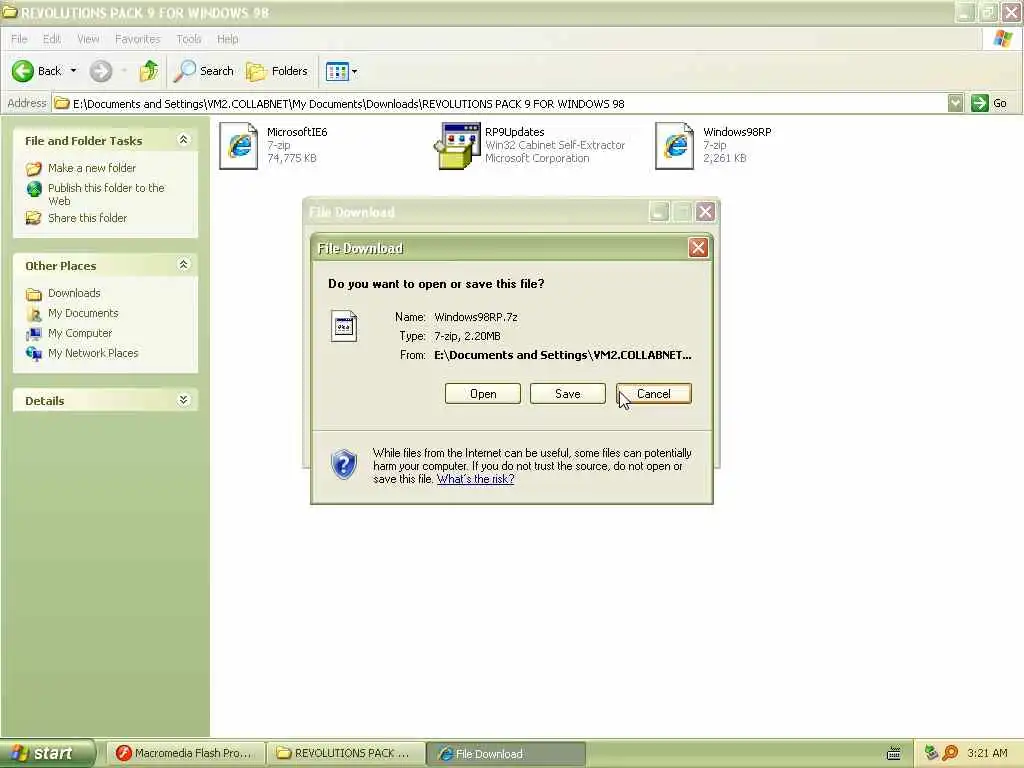
Task: Click Publish this folder to the Web
Action: click(106, 194)
